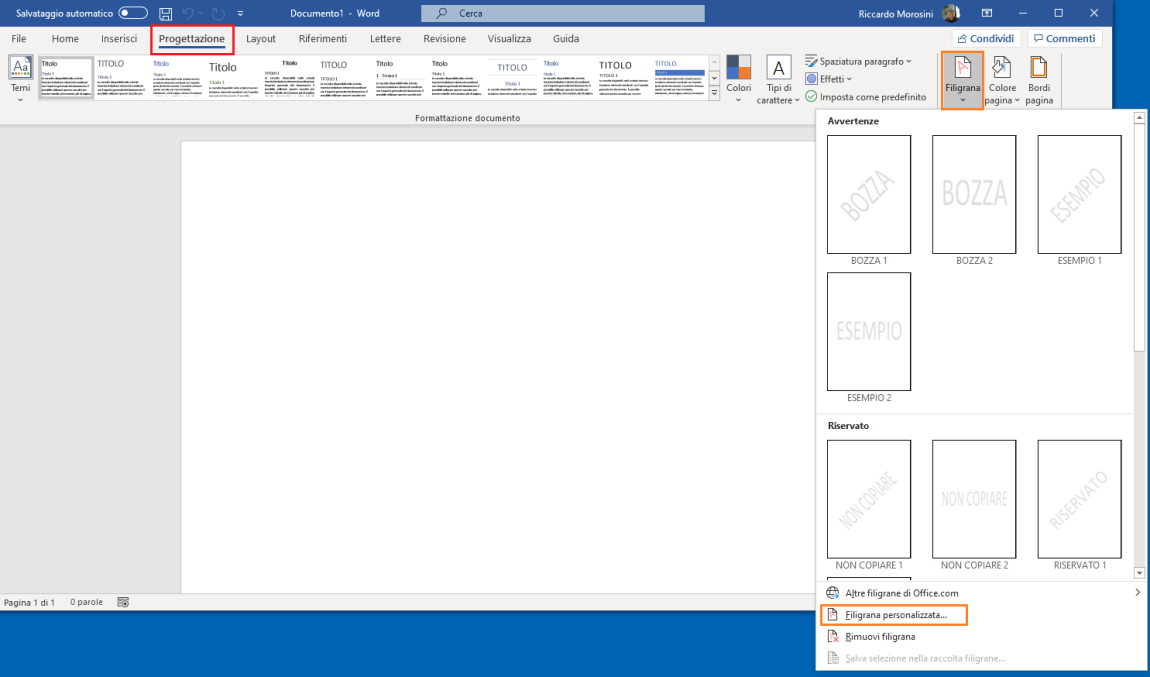The height and width of the screenshot is (677, 1150).
Task: Click ribbon display options icon
Action: pyautogui.click(x=986, y=13)
